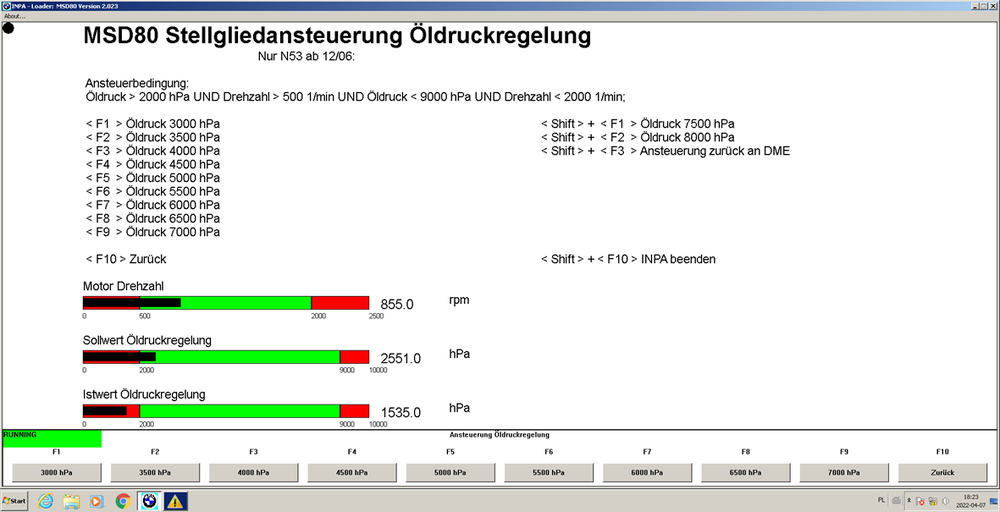This screenshot has width=1000, height=512.
Task: Select the 7000 hPa button
Action: [x=844, y=472]
